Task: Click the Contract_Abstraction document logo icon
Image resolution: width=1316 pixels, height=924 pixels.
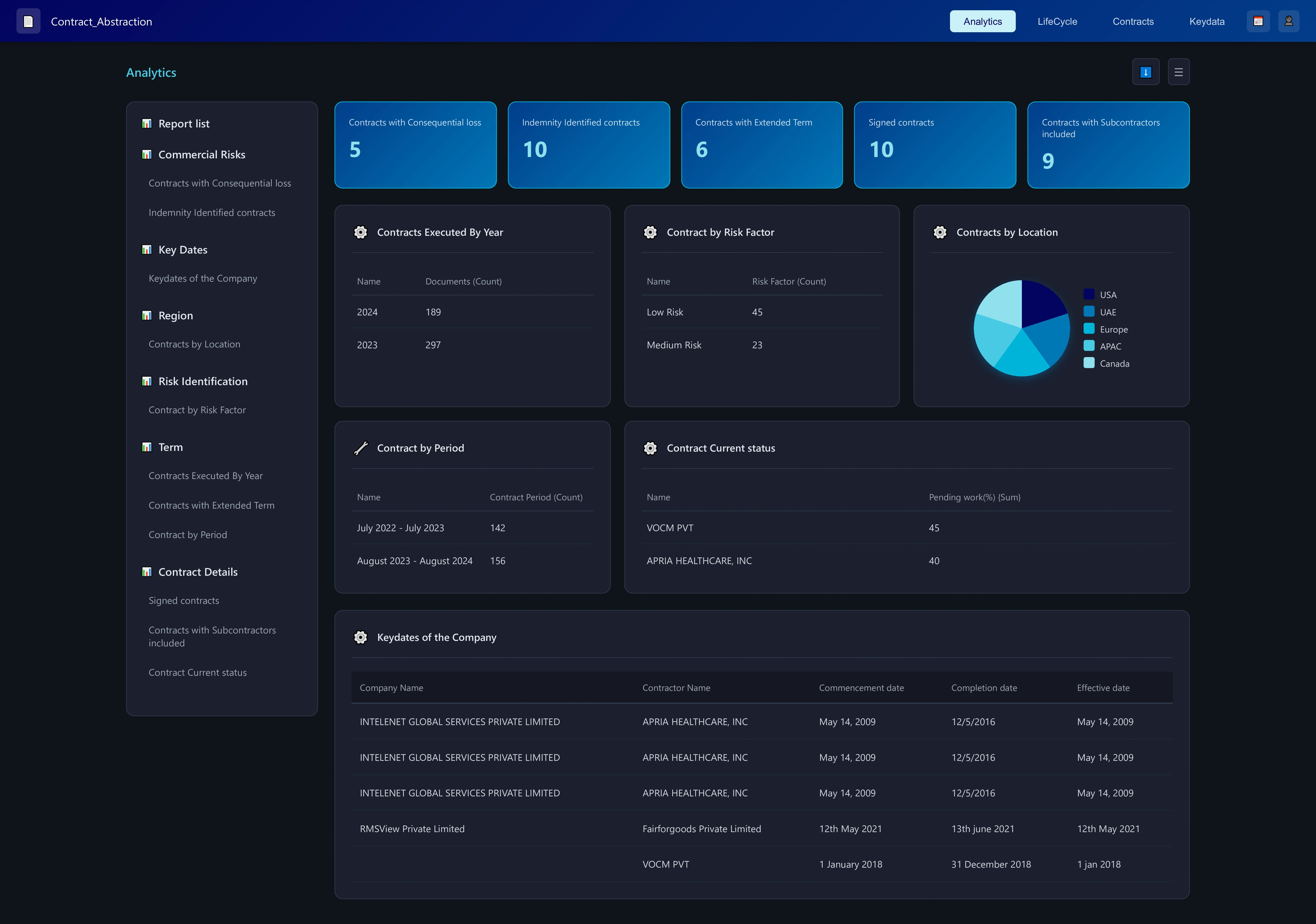Action: [28, 21]
